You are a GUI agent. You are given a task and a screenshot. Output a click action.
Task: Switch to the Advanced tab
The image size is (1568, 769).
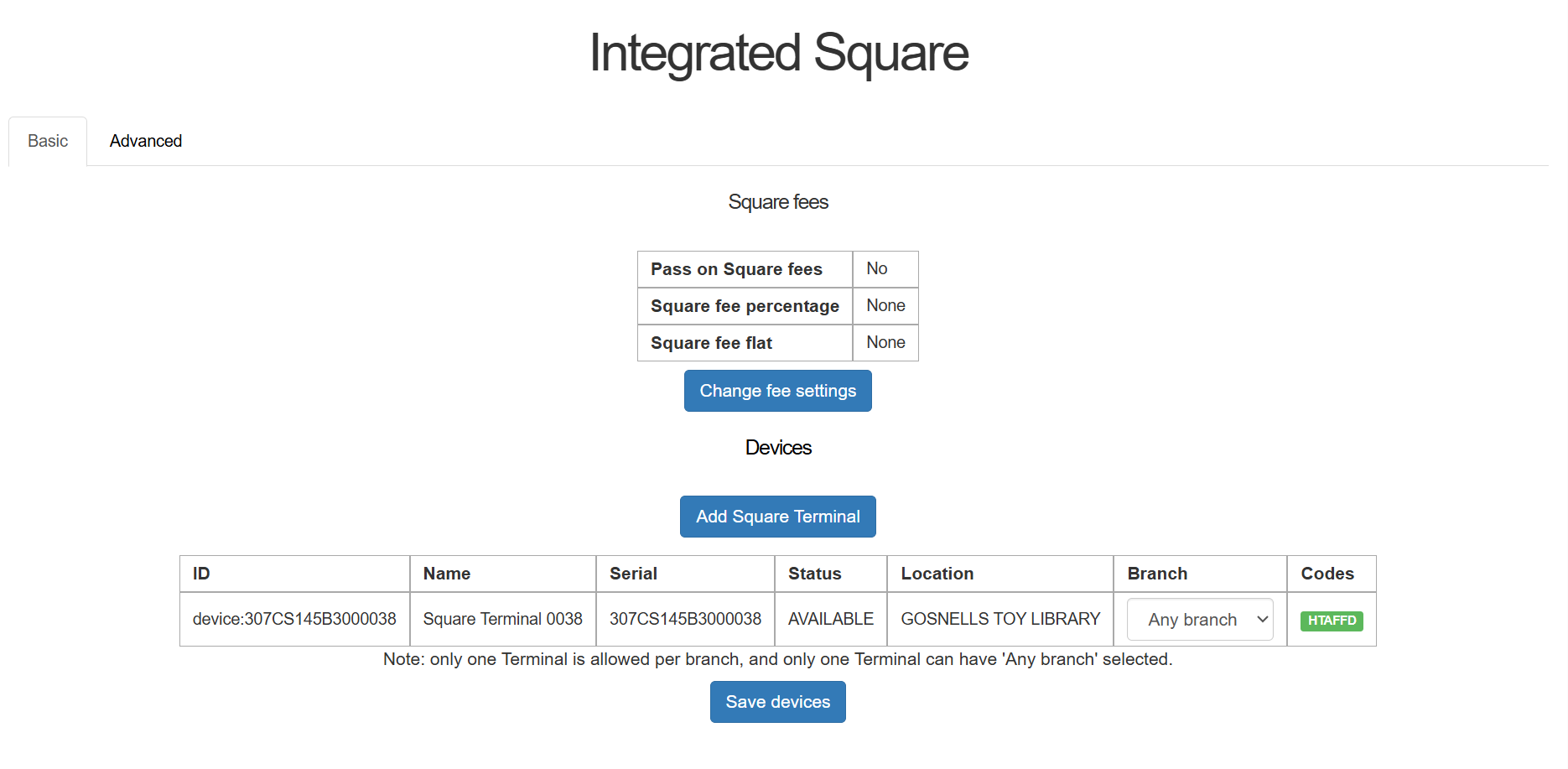pos(146,141)
